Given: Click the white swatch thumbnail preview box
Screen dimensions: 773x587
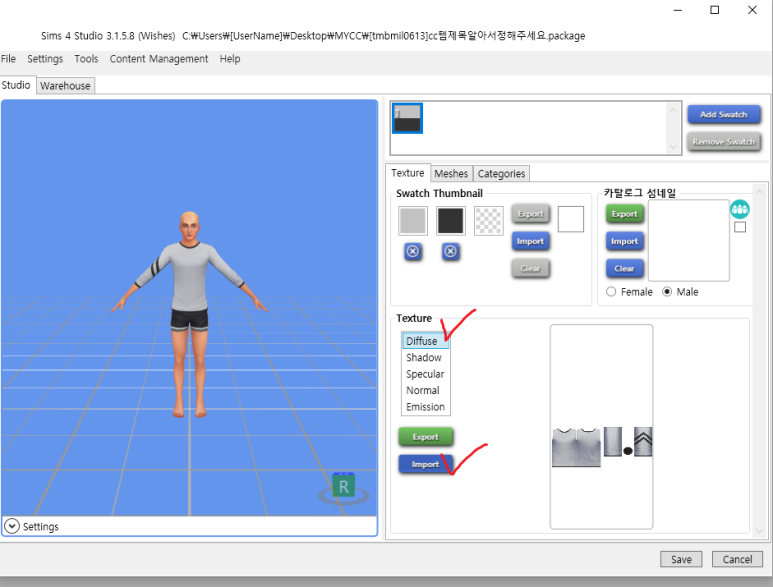Looking at the screenshot, I should coord(570,219).
